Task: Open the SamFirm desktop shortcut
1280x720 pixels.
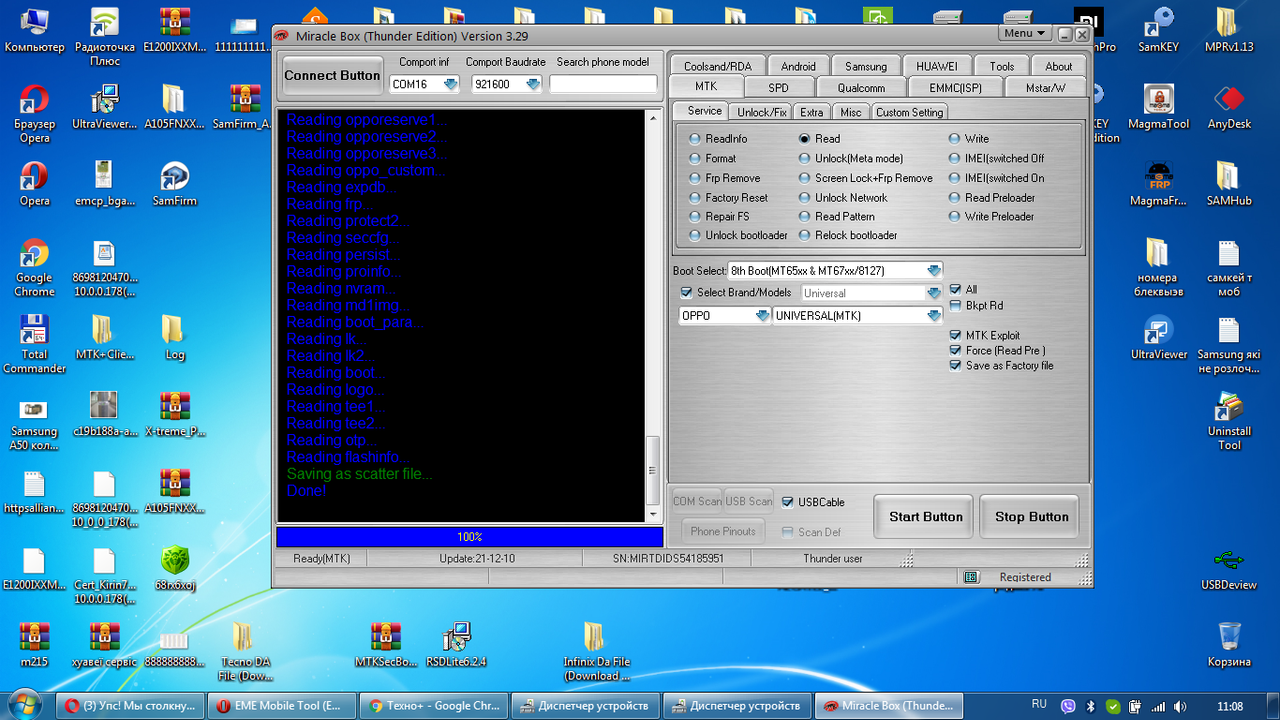Action: [x=174, y=183]
